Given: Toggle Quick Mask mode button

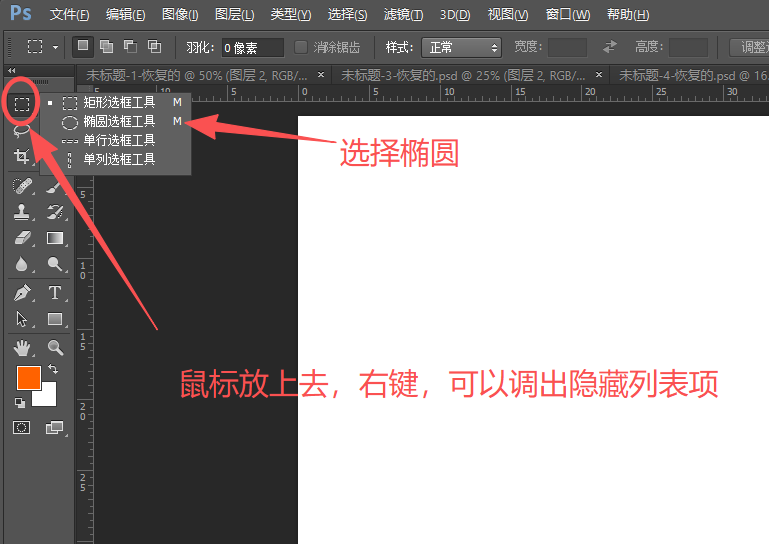Looking at the screenshot, I should 22,427.
